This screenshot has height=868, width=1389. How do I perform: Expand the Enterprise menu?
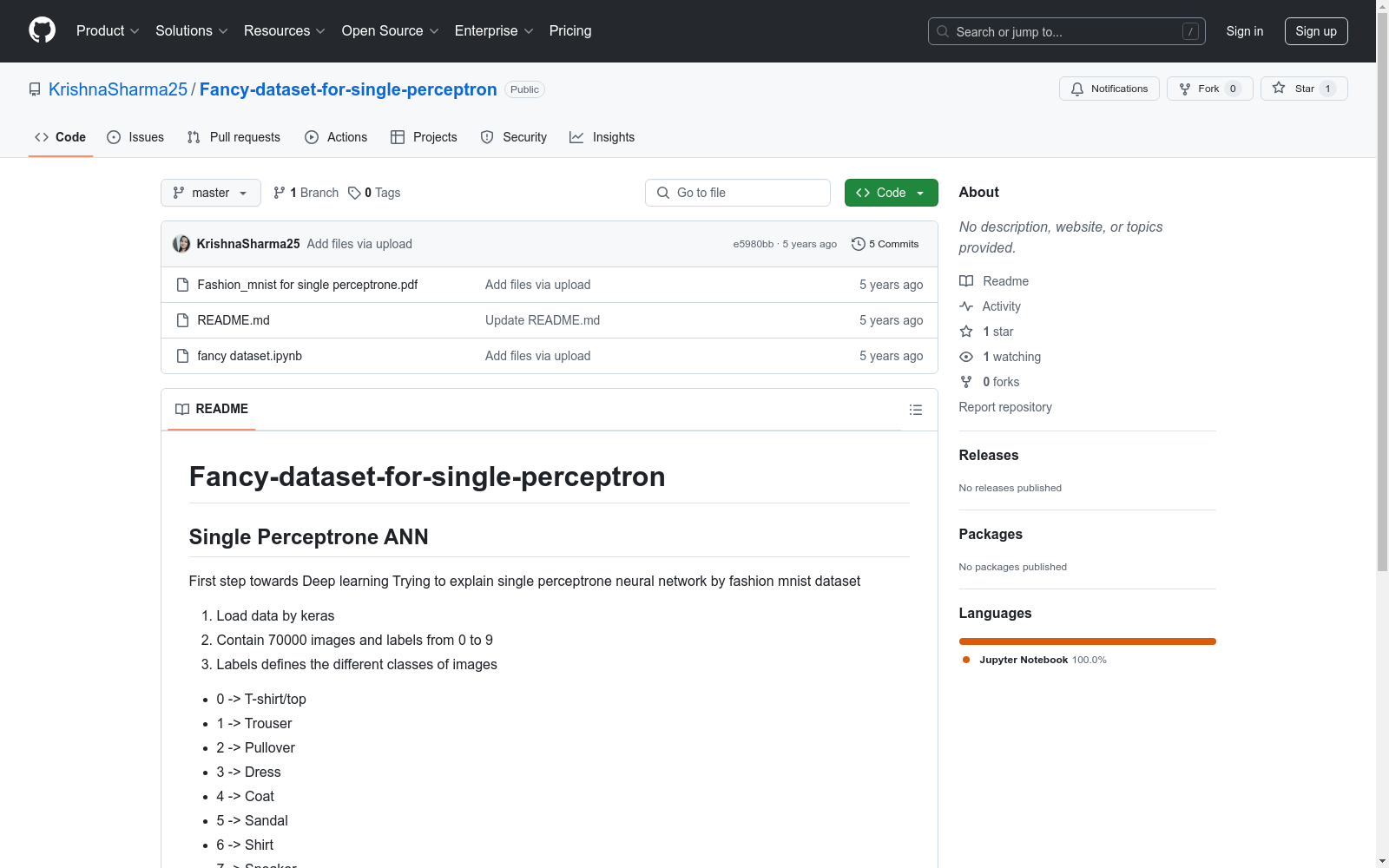point(494,31)
